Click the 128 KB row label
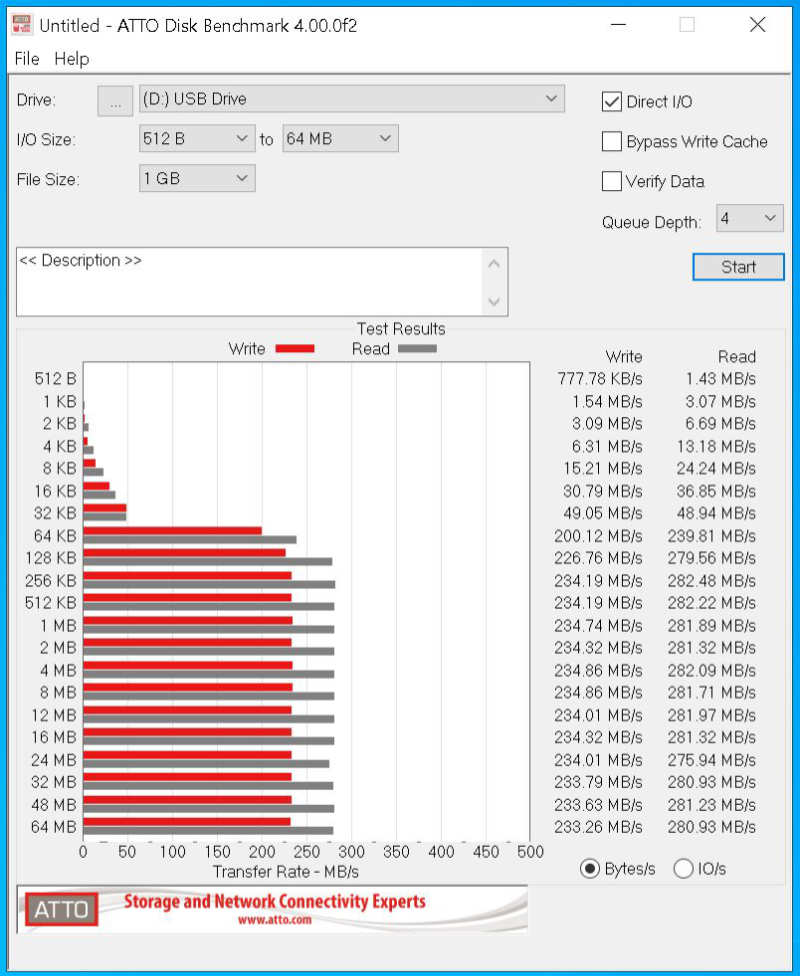 click(x=50, y=558)
